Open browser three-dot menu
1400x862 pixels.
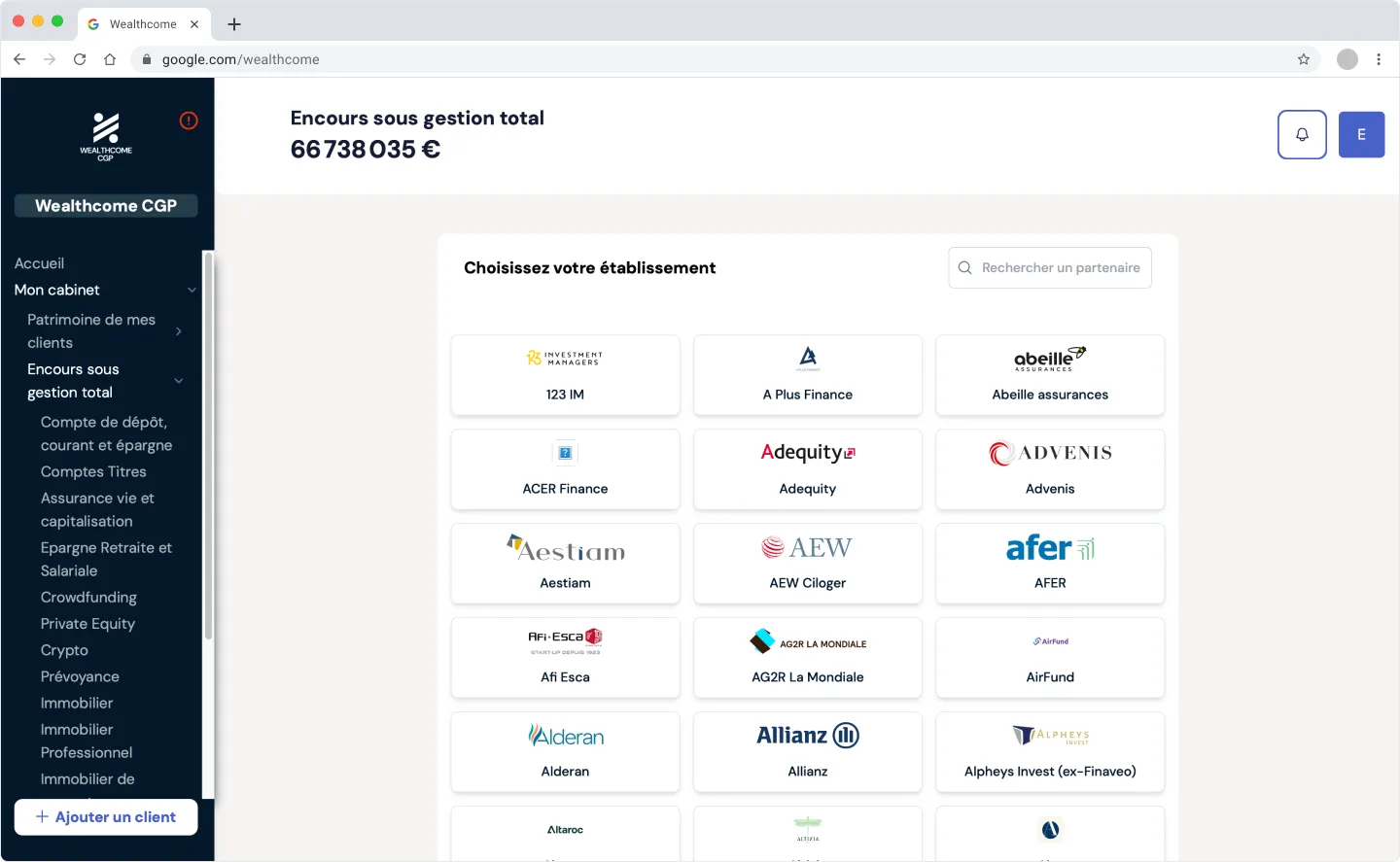[x=1379, y=59]
